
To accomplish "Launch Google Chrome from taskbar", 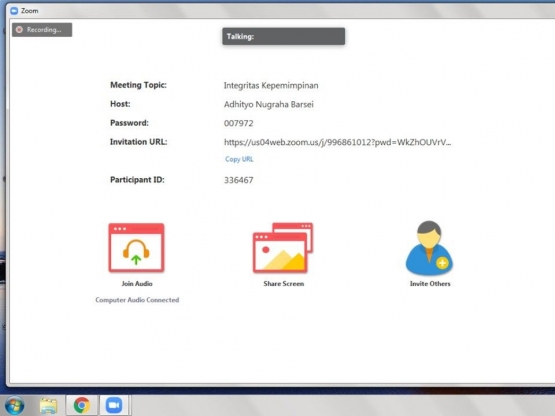I will [82, 405].
